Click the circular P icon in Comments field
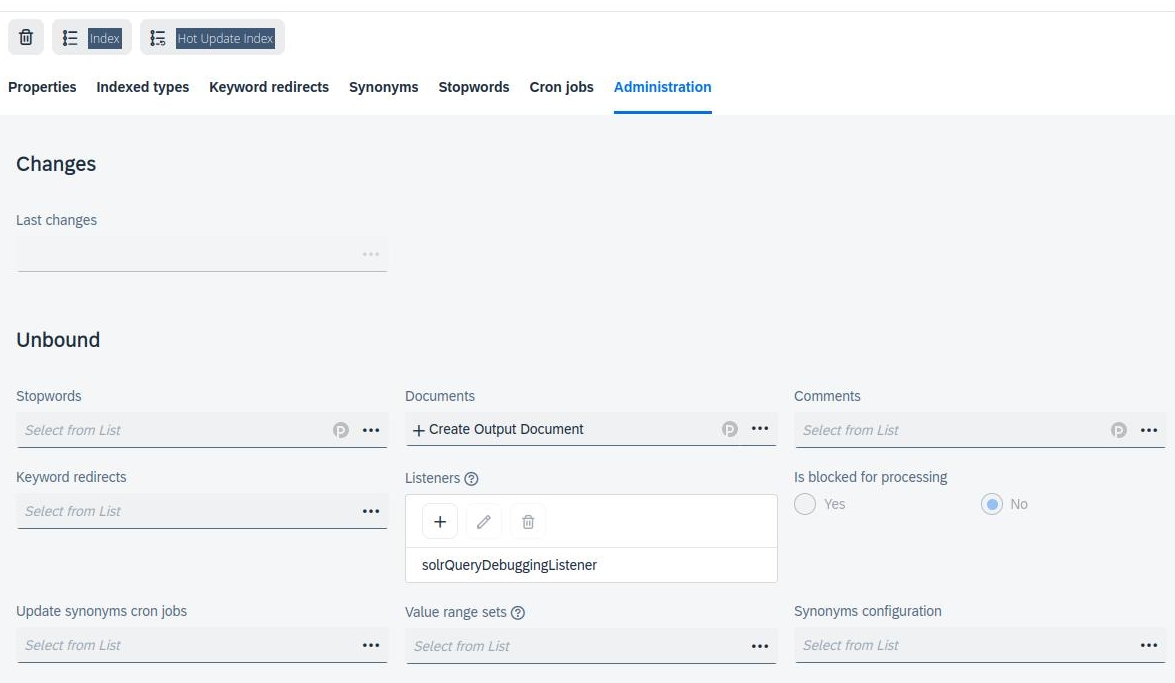Screen dimensions: 1175x683 click(x=1119, y=430)
